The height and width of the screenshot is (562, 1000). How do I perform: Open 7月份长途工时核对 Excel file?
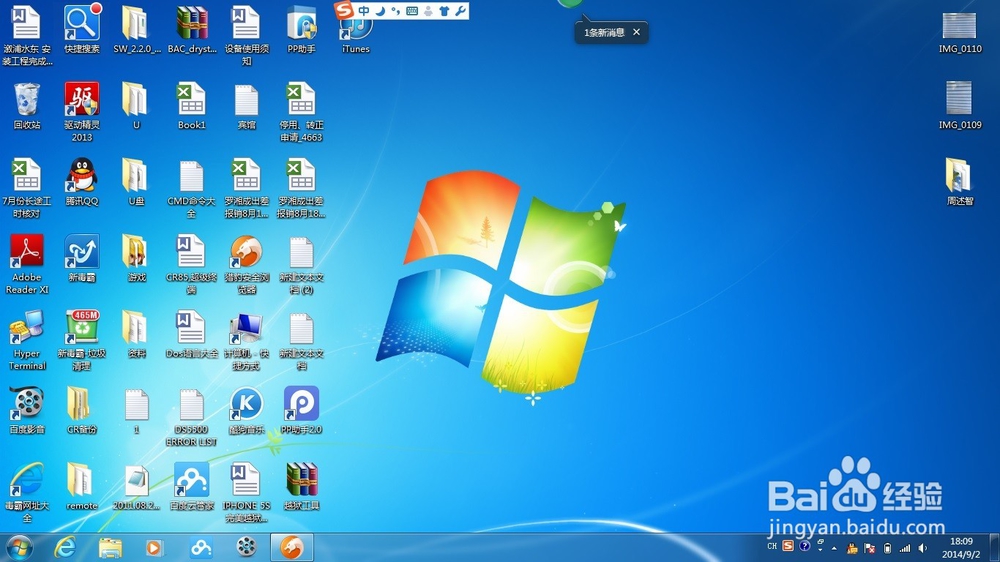tap(27, 188)
